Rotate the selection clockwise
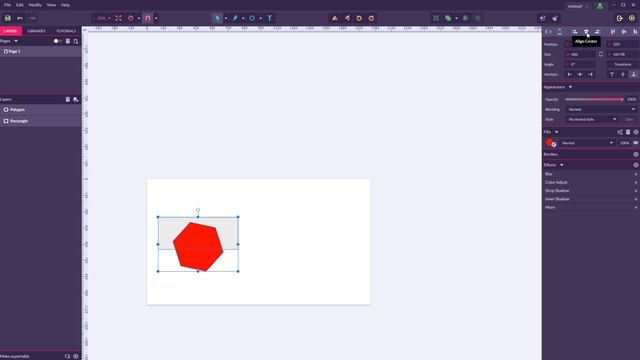Screen dimensions: 640x360 [371, 18]
